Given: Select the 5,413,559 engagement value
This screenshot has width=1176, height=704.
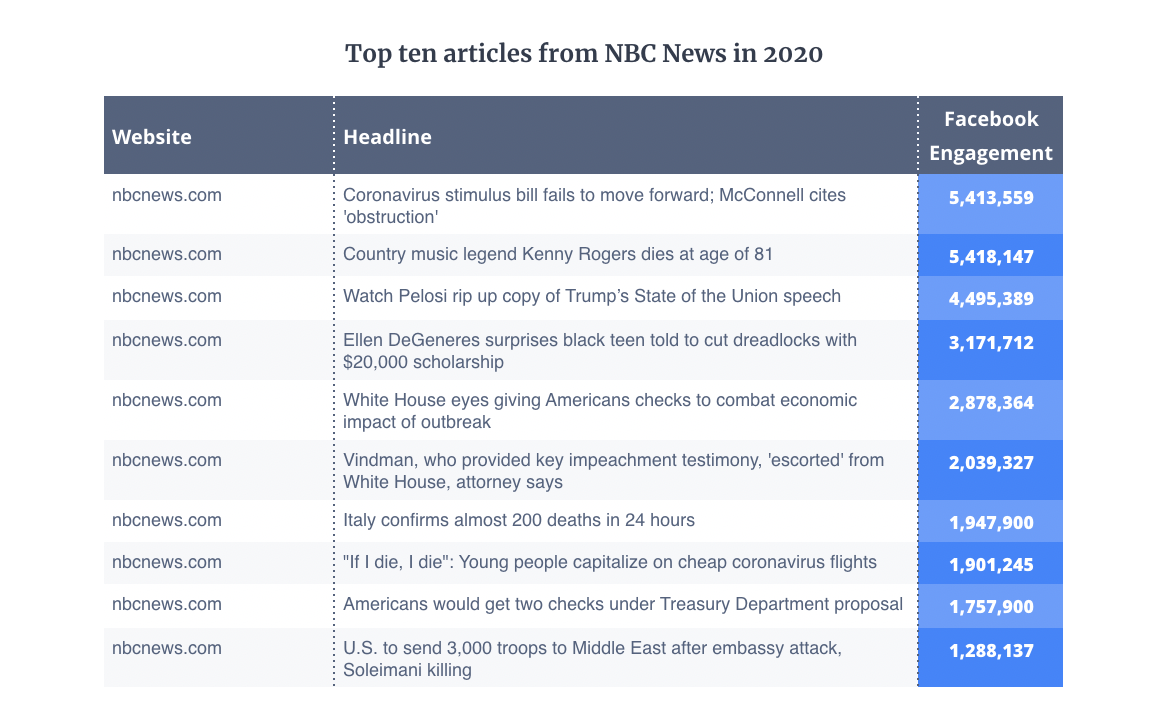Looking at the screenshot, I should pos(990,198).
